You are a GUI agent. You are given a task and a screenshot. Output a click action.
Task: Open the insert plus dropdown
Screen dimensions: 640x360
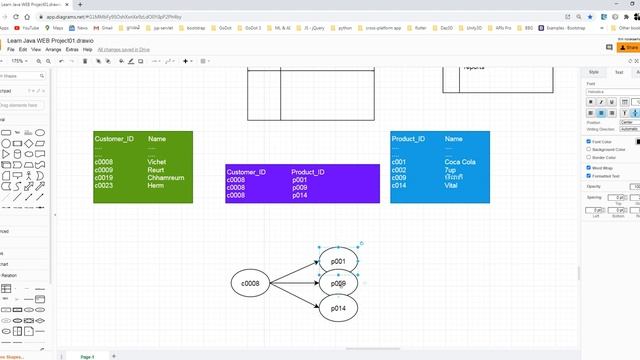(187, 61)
